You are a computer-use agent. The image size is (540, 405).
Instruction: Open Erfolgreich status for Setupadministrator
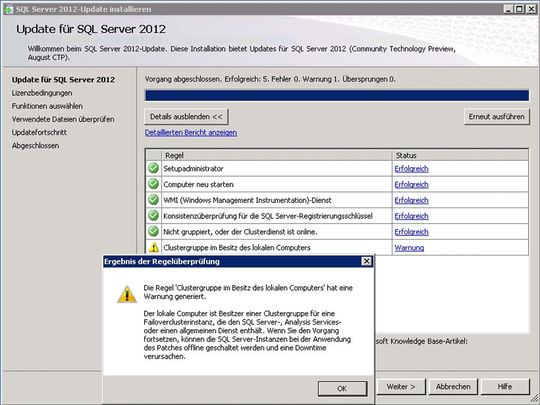(412, 169)
